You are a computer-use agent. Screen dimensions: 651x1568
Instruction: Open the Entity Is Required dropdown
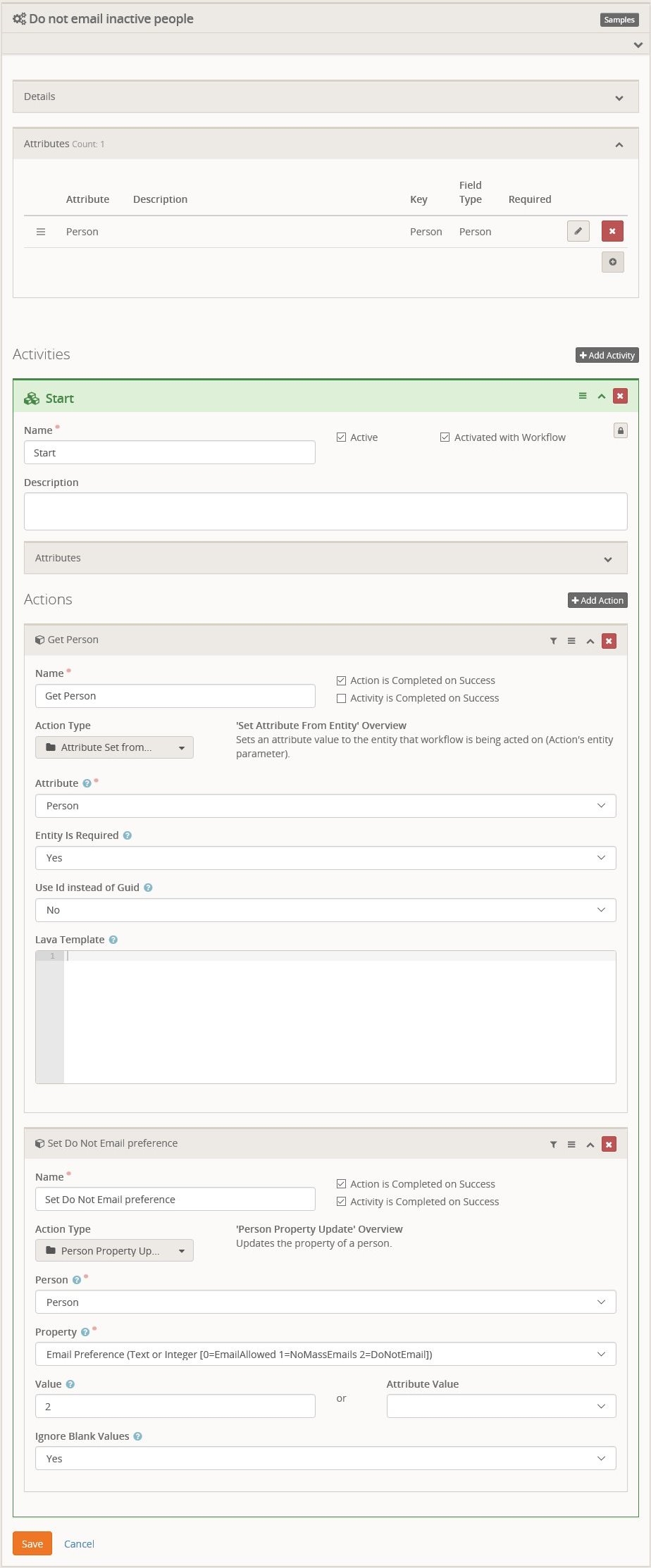[325, 858]
